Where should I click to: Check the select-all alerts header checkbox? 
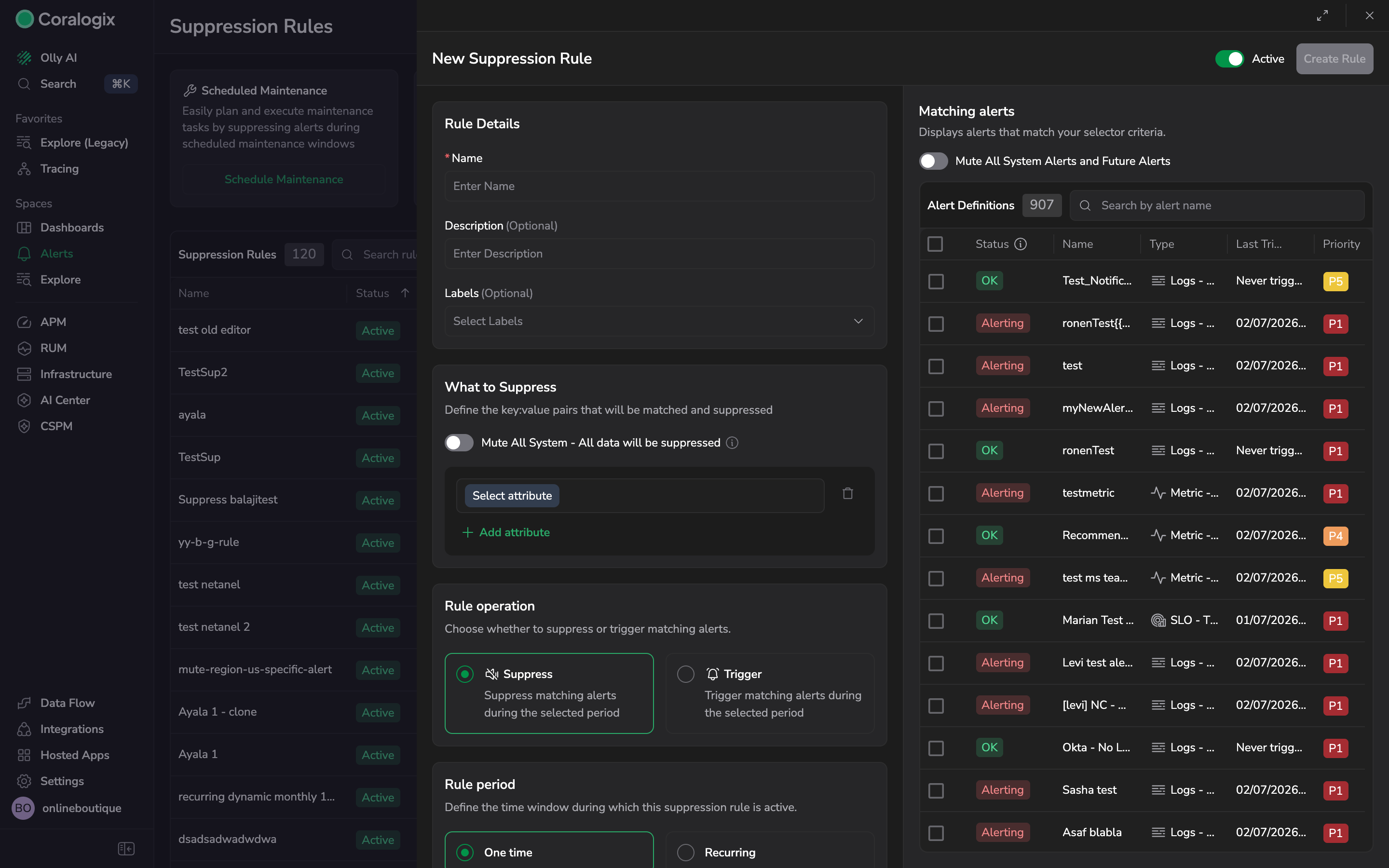935,244
